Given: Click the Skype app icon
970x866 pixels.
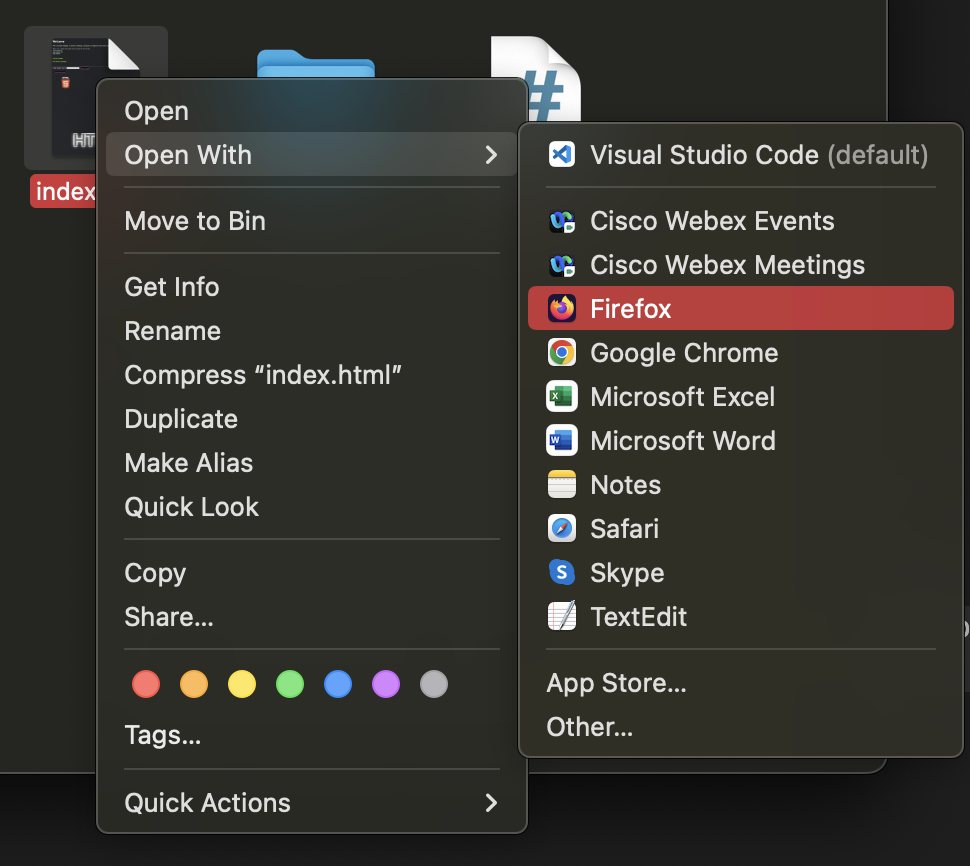Looking at the screenshot, I should coord(562,573).
